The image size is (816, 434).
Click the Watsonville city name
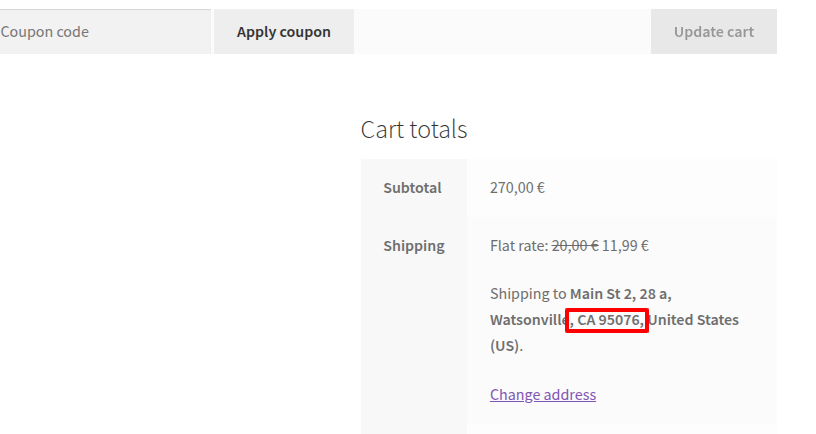[528, 320]
